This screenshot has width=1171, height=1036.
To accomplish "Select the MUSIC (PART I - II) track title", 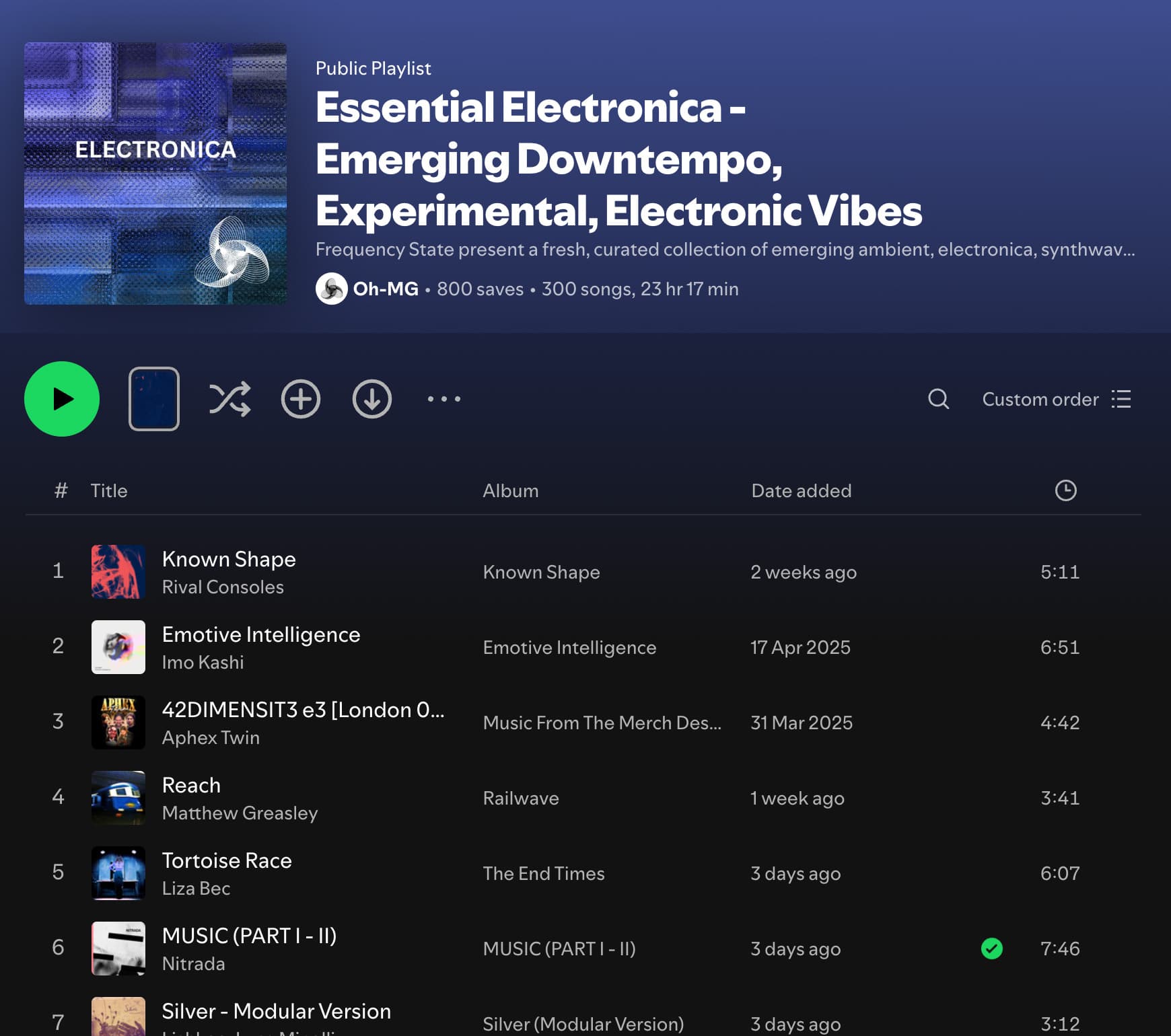I will click(250, 936).
